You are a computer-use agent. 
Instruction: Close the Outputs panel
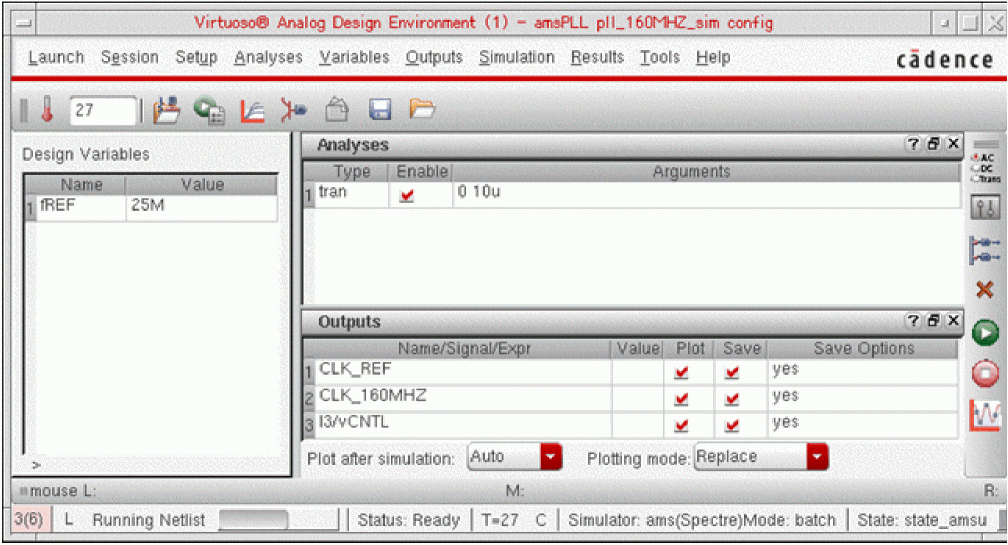click(x=953, y=320)
